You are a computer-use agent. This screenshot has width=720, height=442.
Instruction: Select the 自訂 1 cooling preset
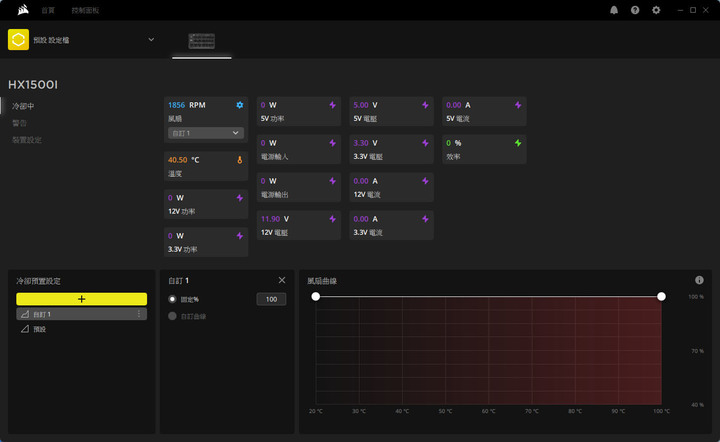coord(82,314)
